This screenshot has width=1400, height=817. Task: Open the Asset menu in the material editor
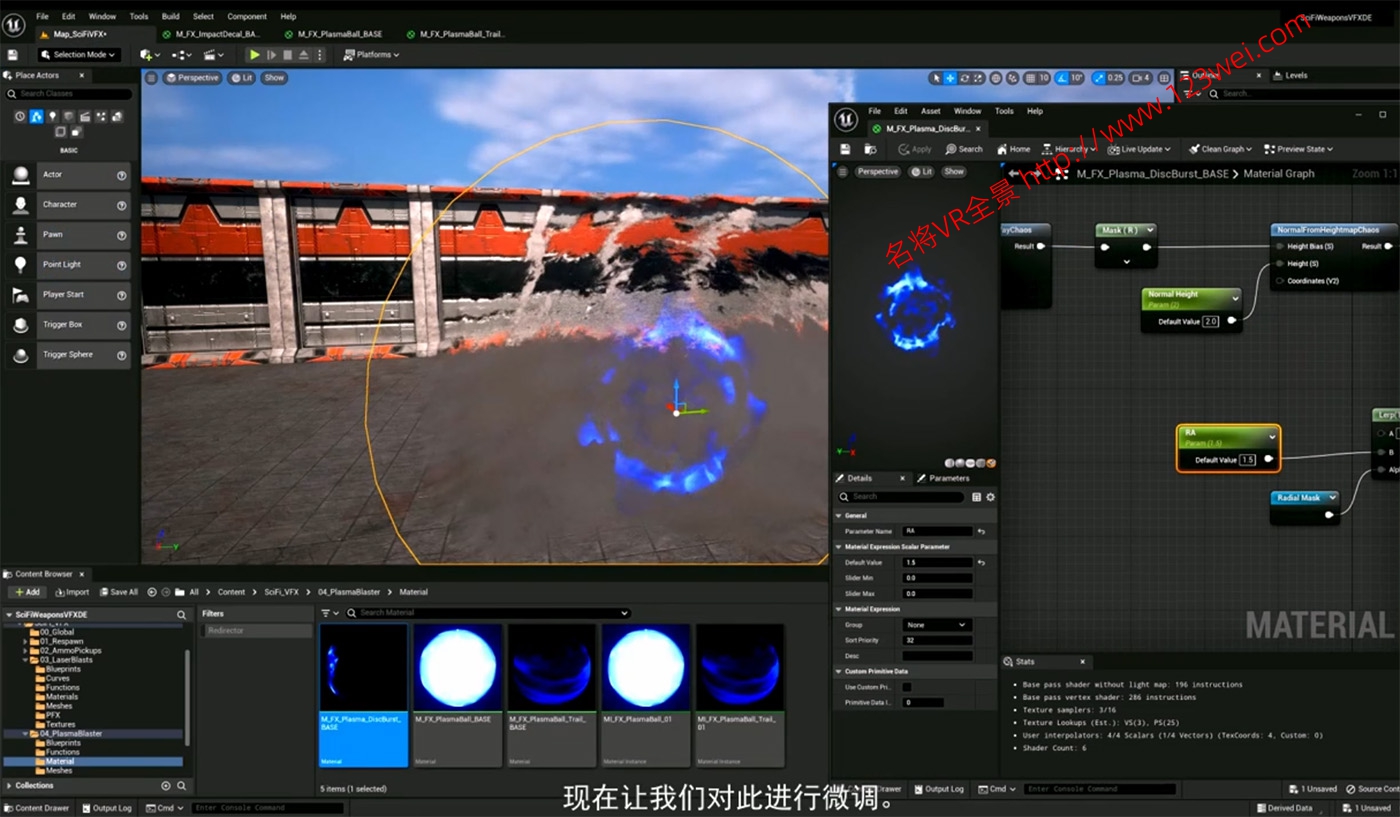tap(930, 111)
